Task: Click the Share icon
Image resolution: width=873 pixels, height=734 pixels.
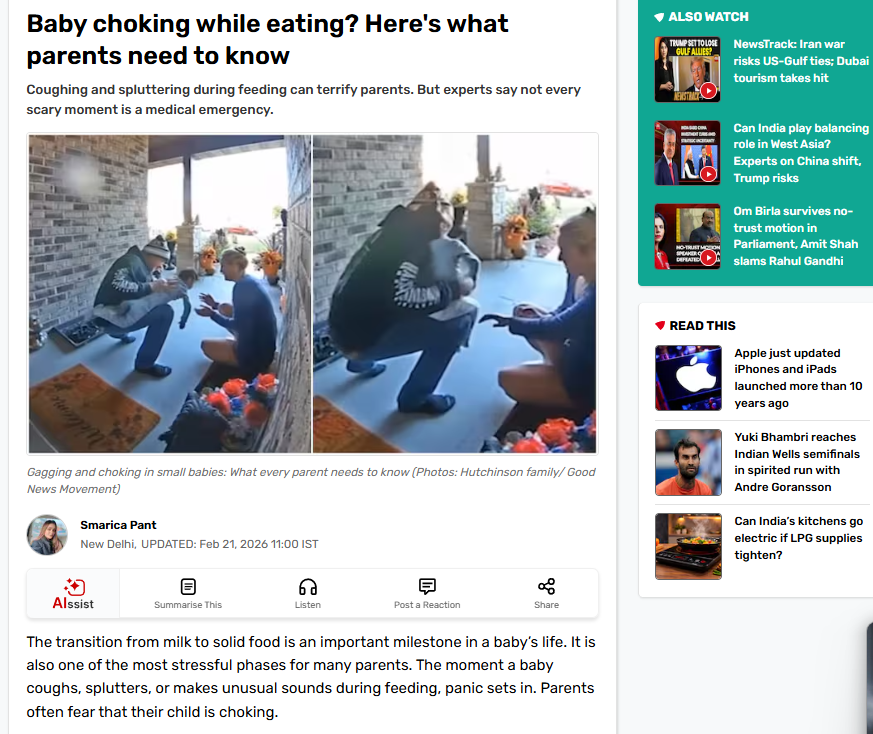Action: (x=546, y=586)
